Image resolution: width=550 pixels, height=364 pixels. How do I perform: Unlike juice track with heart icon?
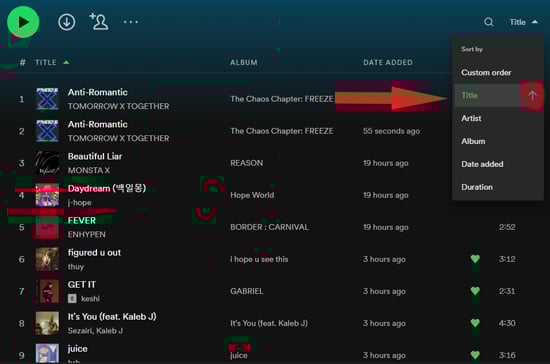(x=475, y=355)
